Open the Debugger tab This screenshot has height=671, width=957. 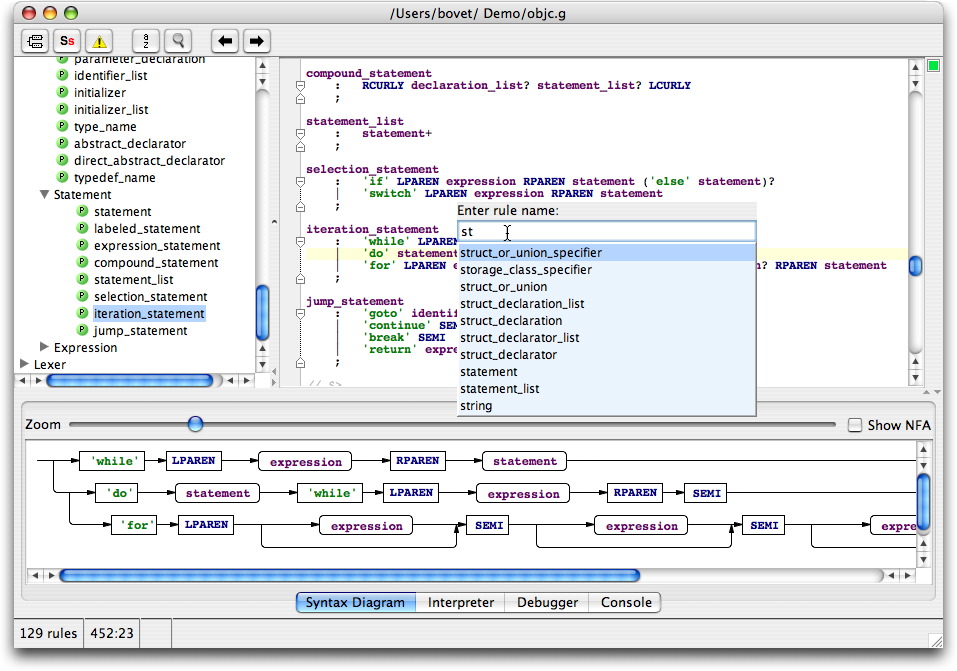[546, 603]
